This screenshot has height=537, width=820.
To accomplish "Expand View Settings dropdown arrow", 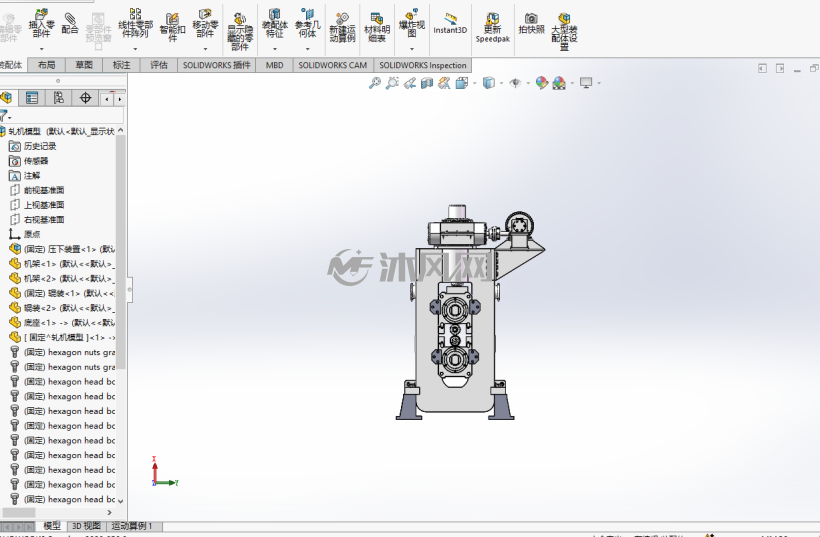I will click(x=599, y=83).
